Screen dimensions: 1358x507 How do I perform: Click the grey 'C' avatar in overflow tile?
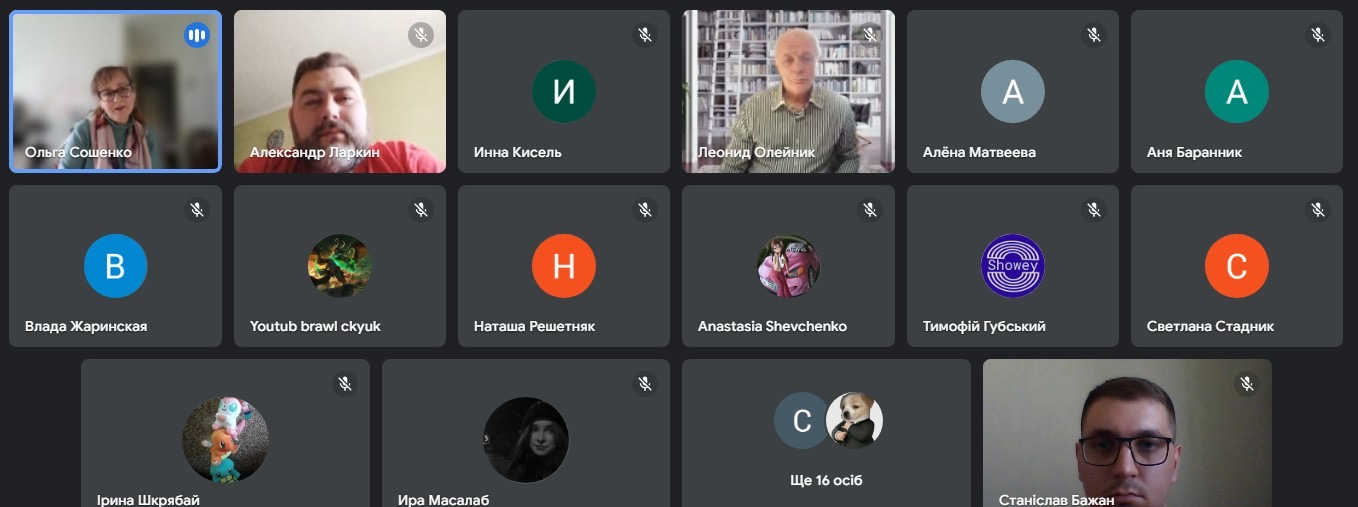pos(802,420)
